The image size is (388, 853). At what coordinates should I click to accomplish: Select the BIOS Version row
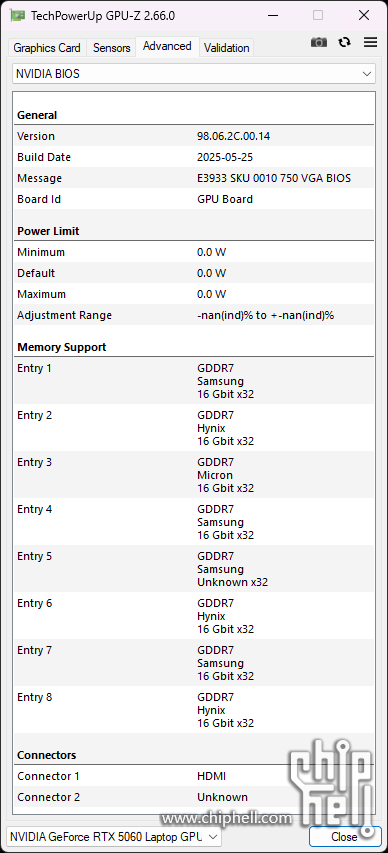[194, 136]
